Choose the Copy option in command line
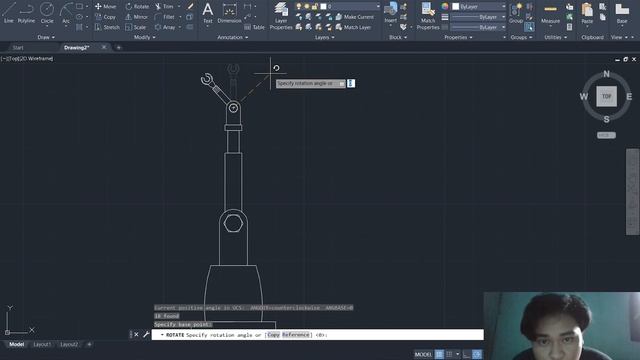Viewport: 640px width, 360px height. pos(273,335)
